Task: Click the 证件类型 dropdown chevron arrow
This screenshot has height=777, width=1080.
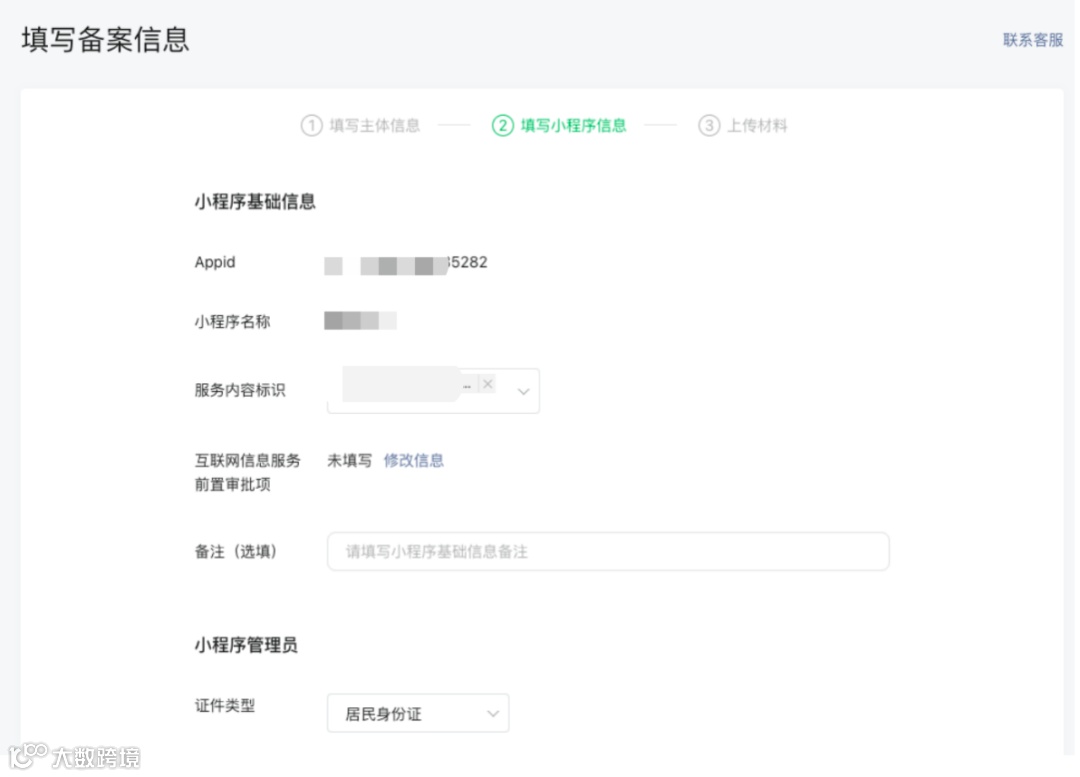Action: click(492, 714)
